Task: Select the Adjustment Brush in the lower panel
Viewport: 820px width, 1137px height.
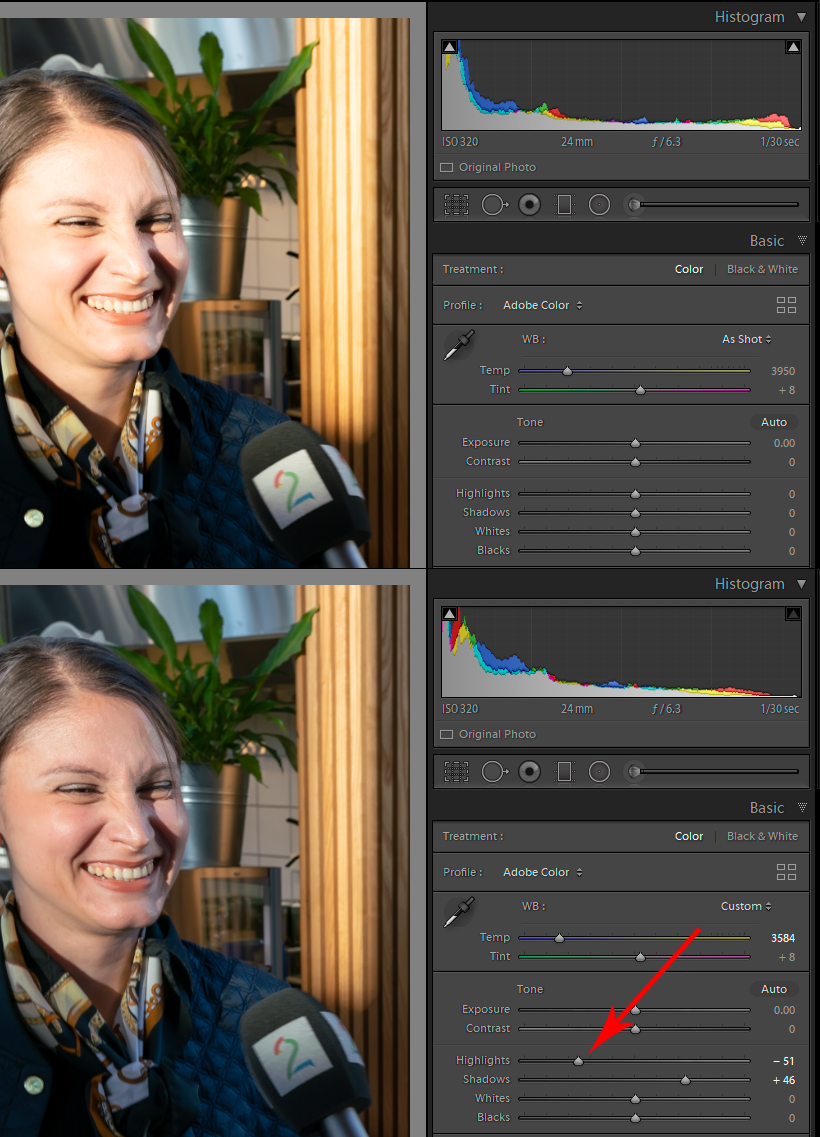Action: [x=633, y=771]
